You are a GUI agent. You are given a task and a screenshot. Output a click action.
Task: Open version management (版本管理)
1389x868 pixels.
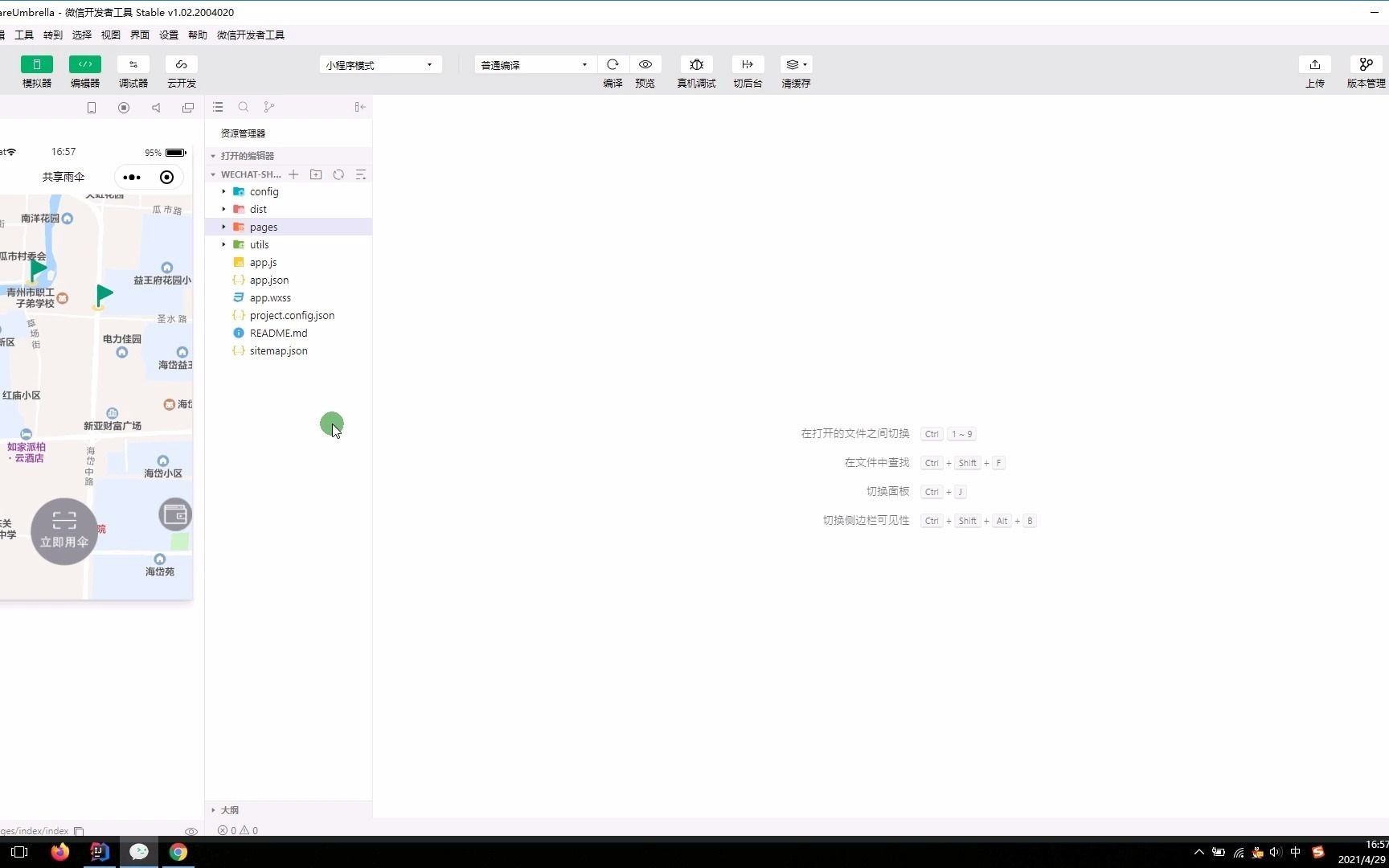coord(1366,64)
